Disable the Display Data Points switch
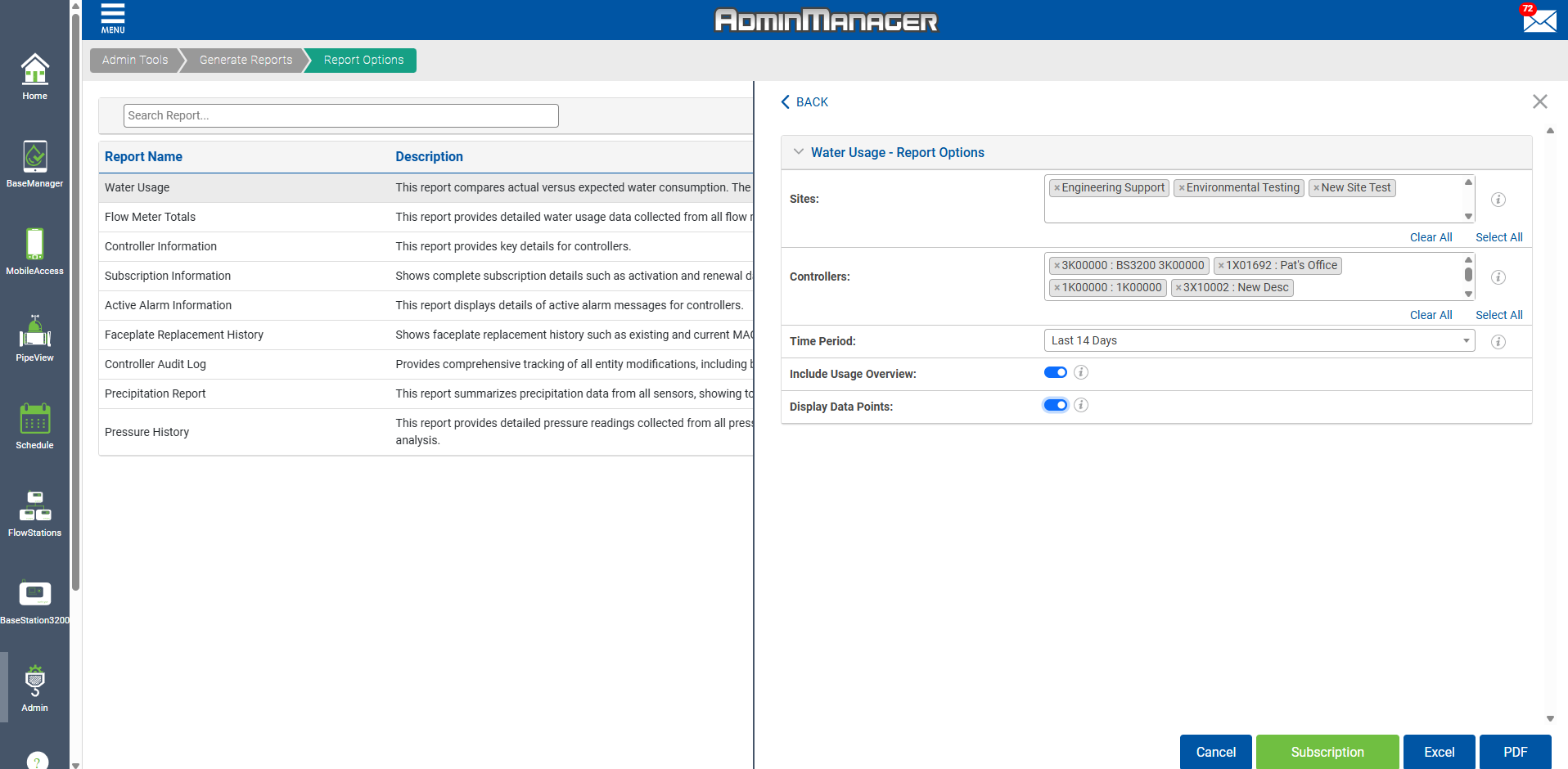This screenshot has width=1568, height=769. [1055, 406]
